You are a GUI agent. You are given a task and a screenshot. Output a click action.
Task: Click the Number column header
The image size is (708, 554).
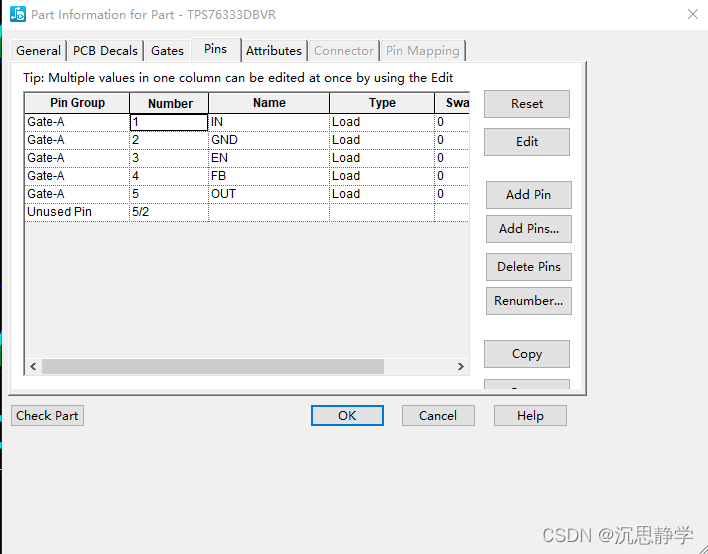[x=169, y=103]
